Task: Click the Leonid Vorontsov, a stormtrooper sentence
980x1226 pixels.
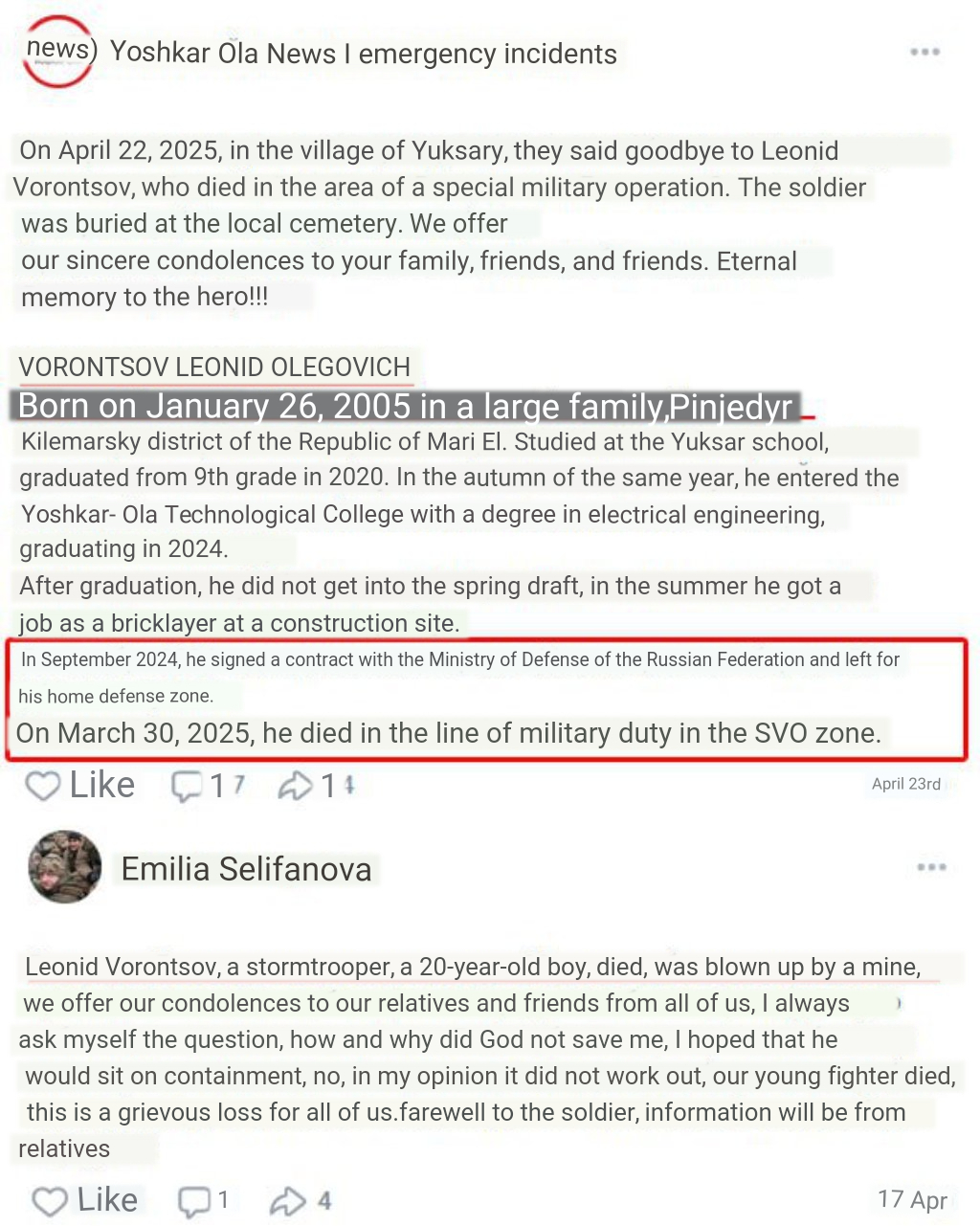Action: [473, 967]
